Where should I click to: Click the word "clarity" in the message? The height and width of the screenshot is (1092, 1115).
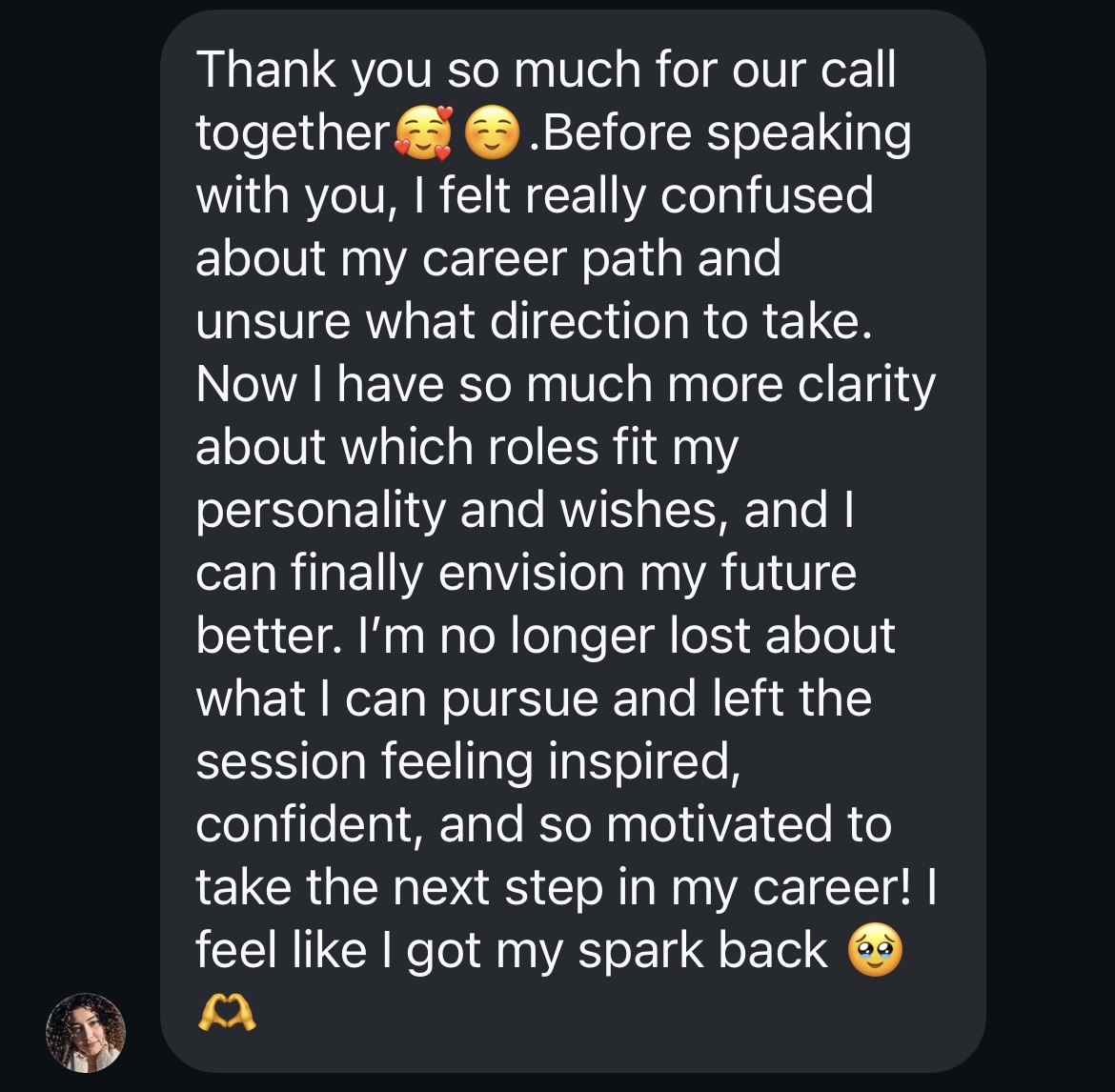tap(866, 384)
